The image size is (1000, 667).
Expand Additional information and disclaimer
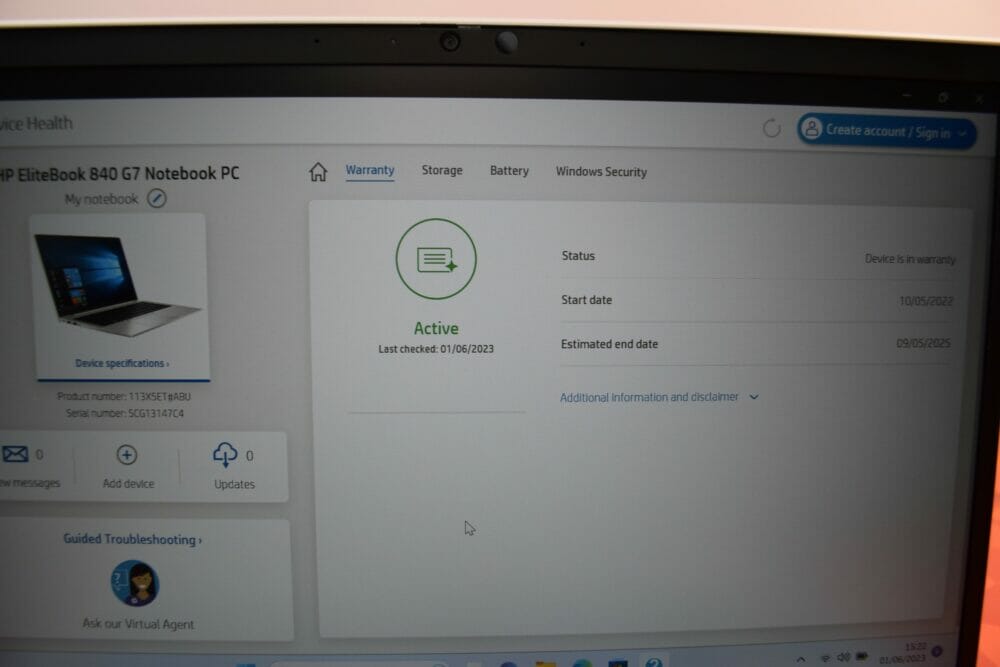659,397
